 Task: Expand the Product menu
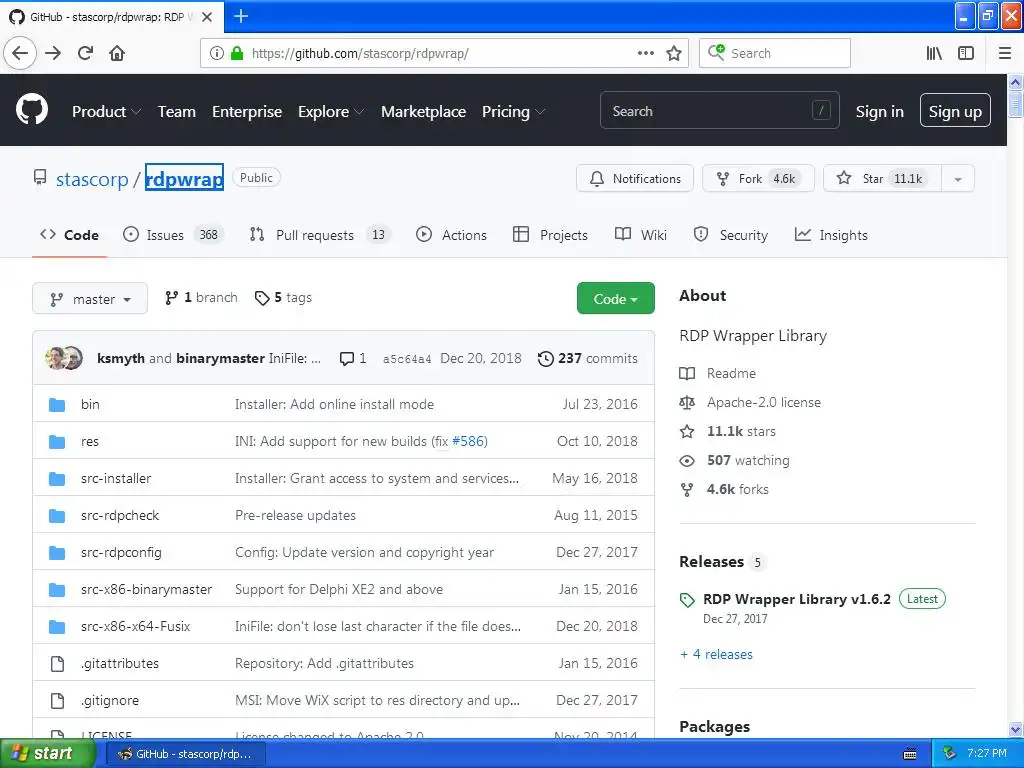(106, 112)
